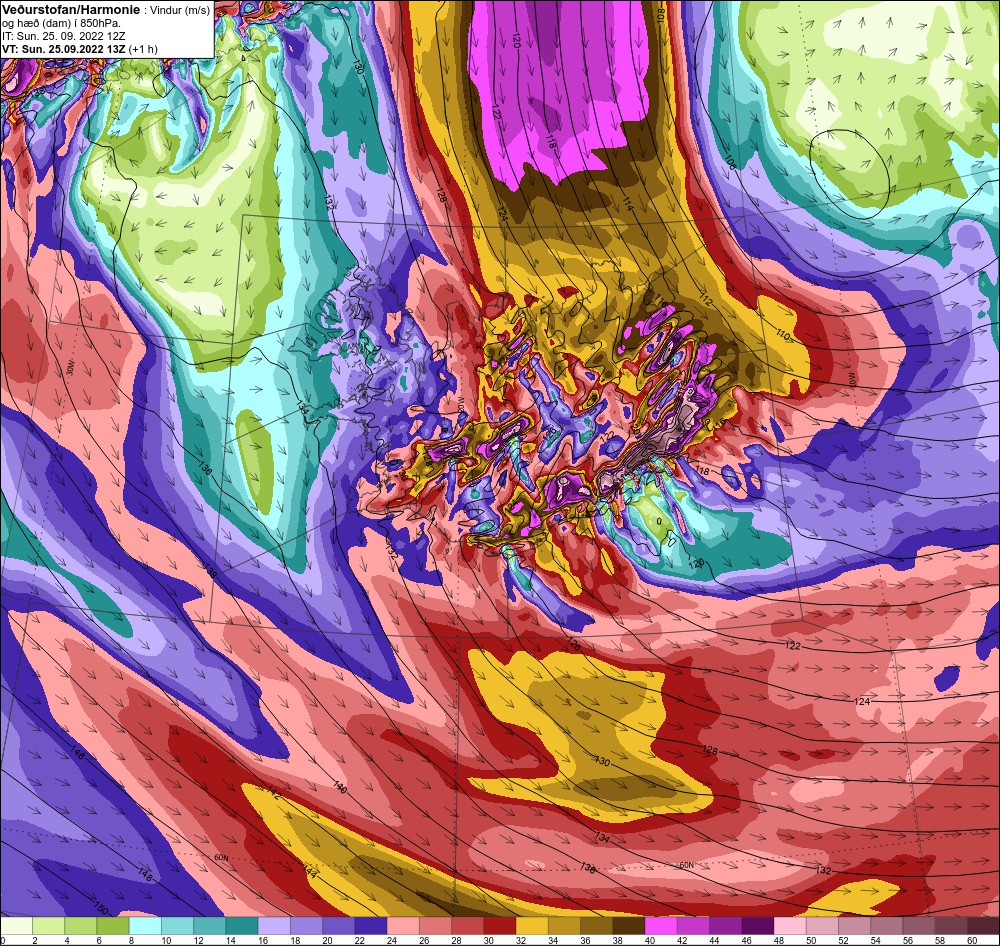Image resolution: width=1000 pixels, height=946 pixels.
Task: Click the '150' height contour label
Action: click(x=101, y=908)
